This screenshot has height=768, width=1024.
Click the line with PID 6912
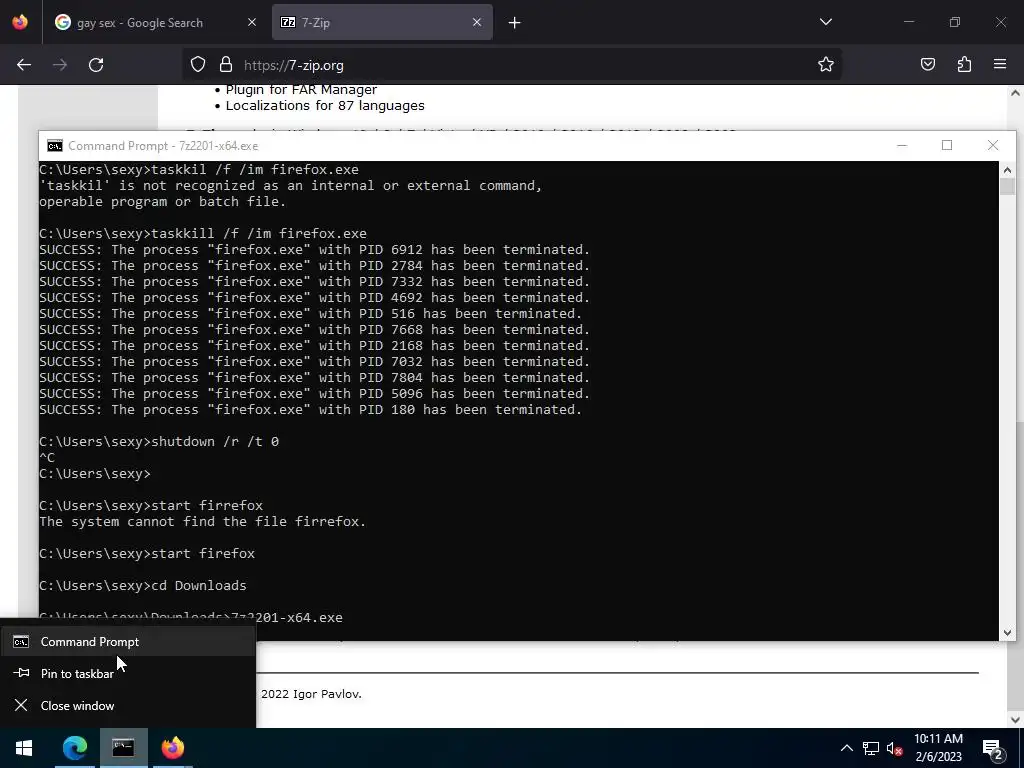[314, 249]
